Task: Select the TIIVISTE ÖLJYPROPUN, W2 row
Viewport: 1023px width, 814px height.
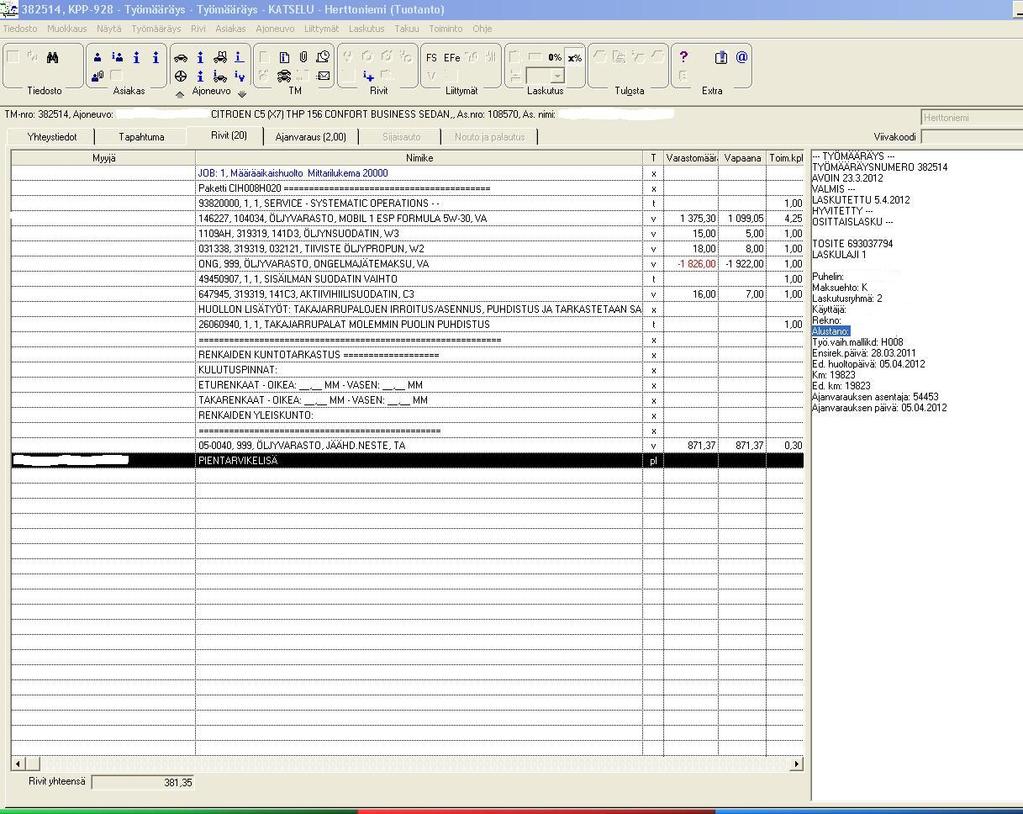Action: [x=407, y=249]
